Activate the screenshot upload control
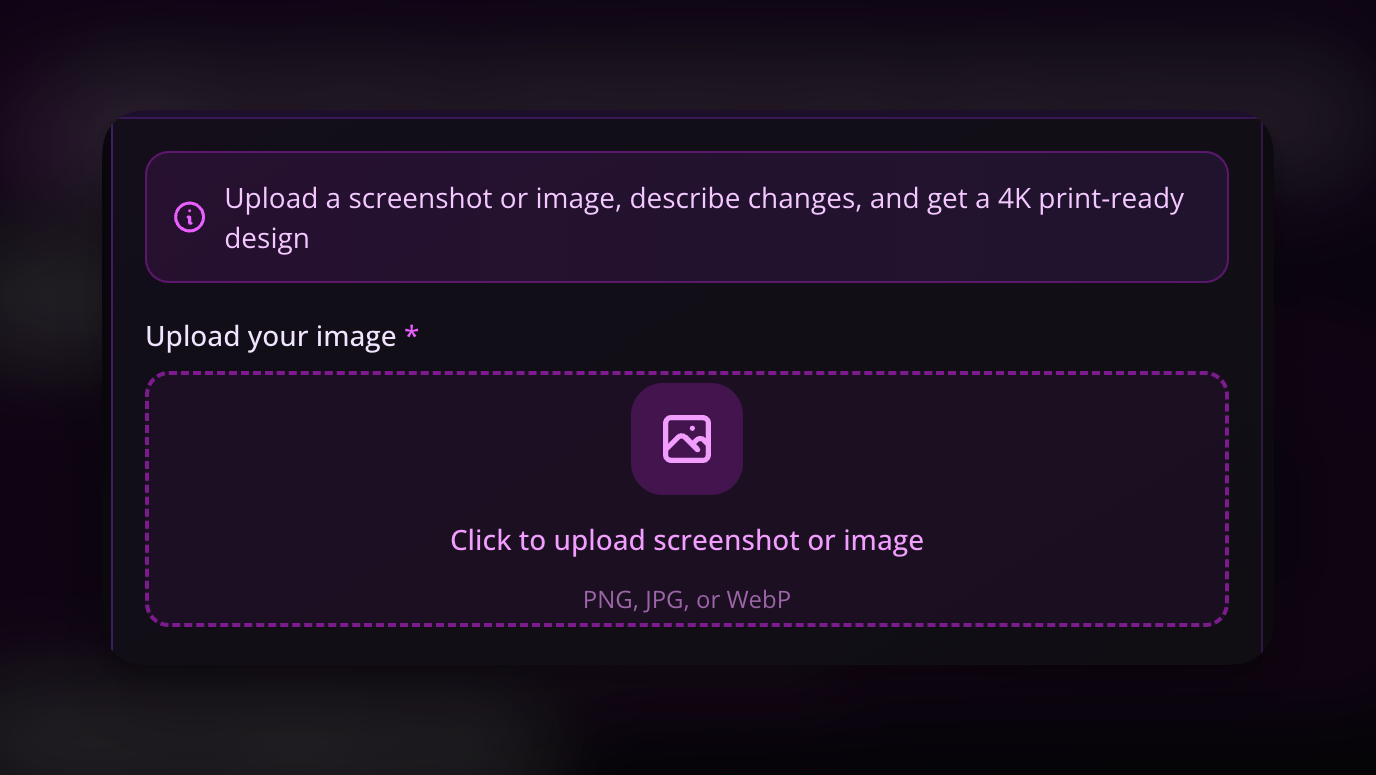This screenshot has width=1376, height=775. point(687,499)
